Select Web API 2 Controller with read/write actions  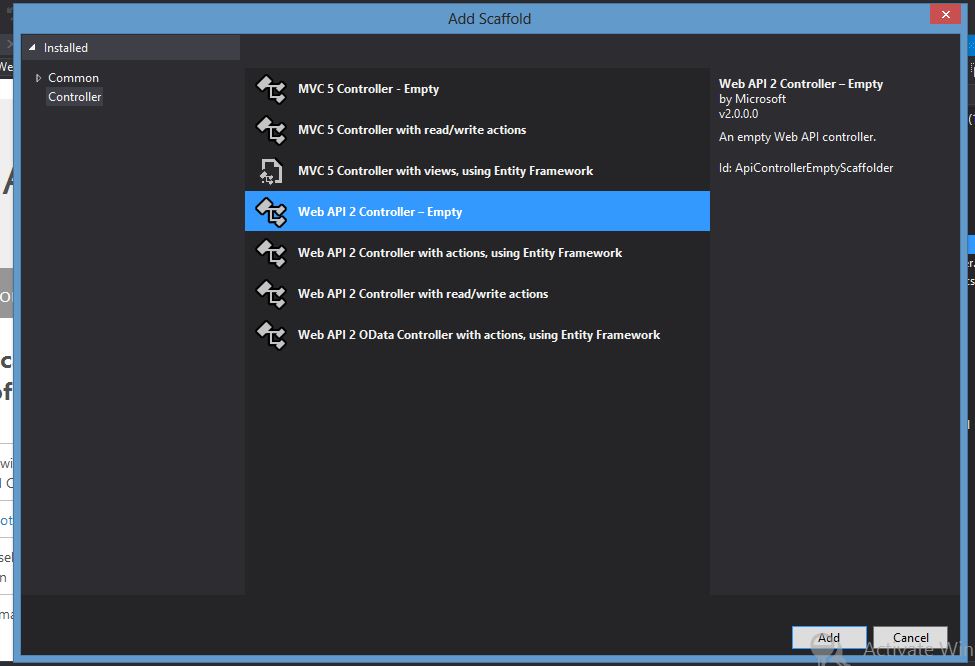point(477,294)
